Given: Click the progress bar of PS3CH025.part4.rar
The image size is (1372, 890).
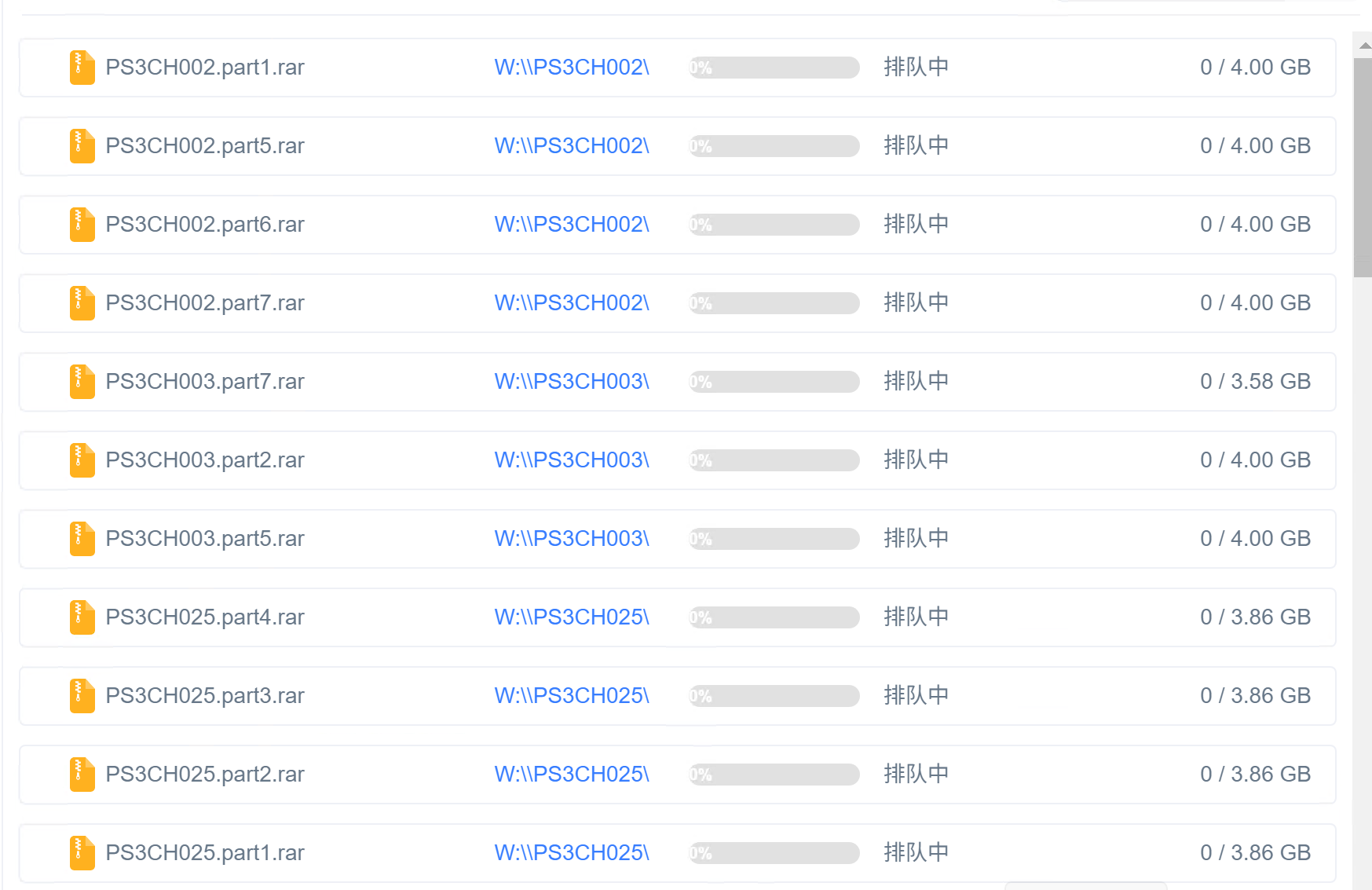Looking at the screenshot, I should [773, 617].
